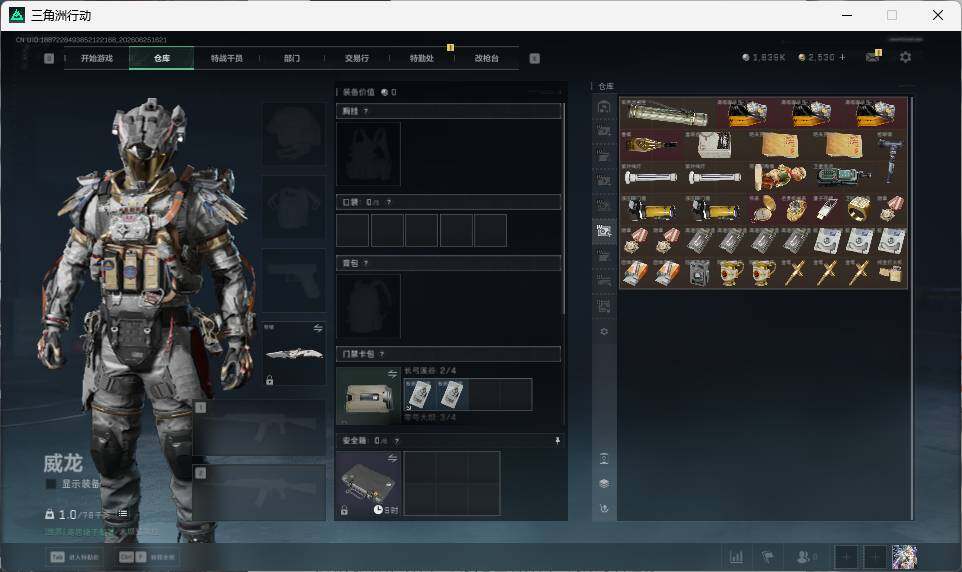Select the empty helmet equipment slot
962x572 pixels.
(x=293, y=133)
